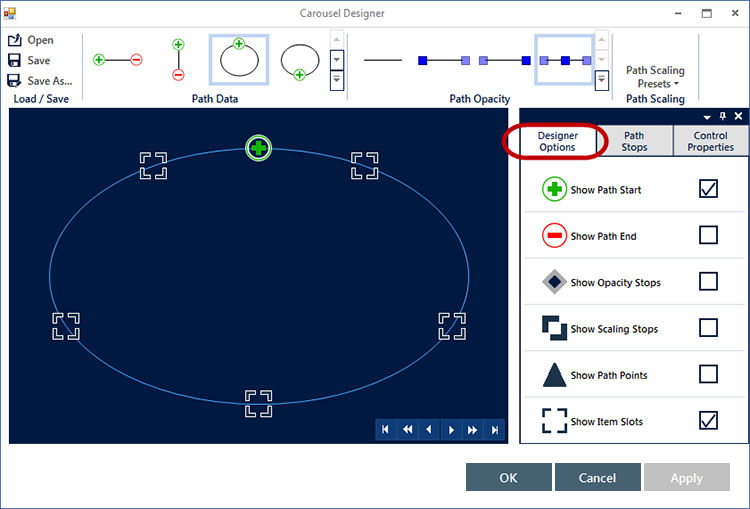Jump to the first carousel item
Screen dimensions: 750x509
point(385,430)
